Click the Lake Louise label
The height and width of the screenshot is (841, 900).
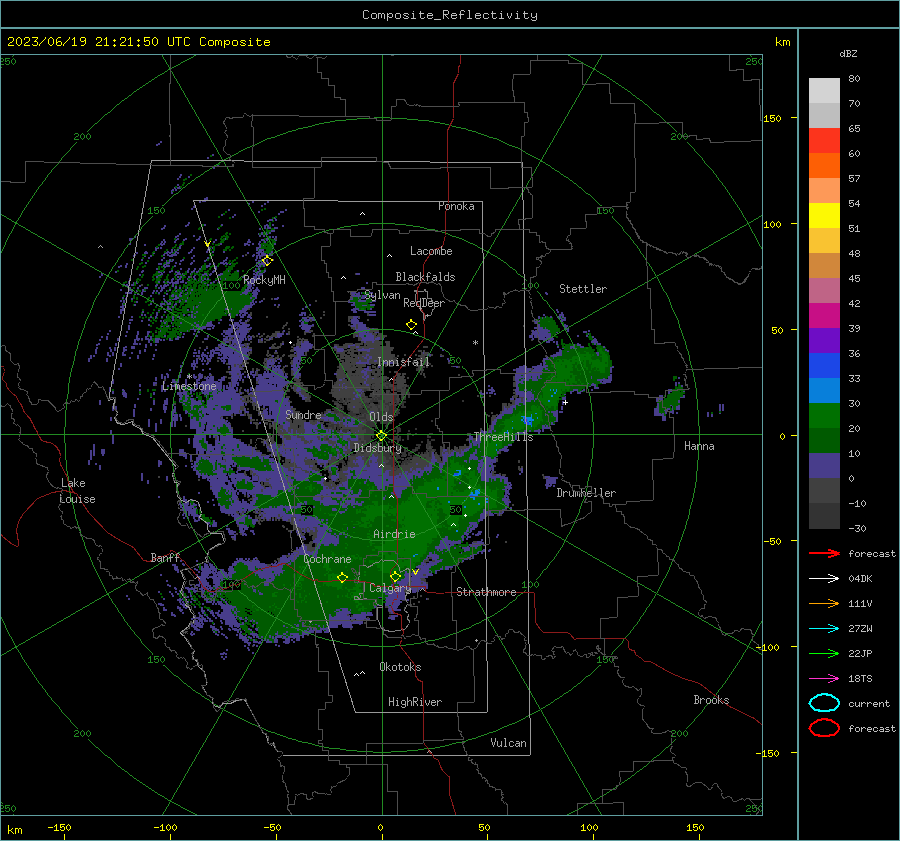click(77, 491)
